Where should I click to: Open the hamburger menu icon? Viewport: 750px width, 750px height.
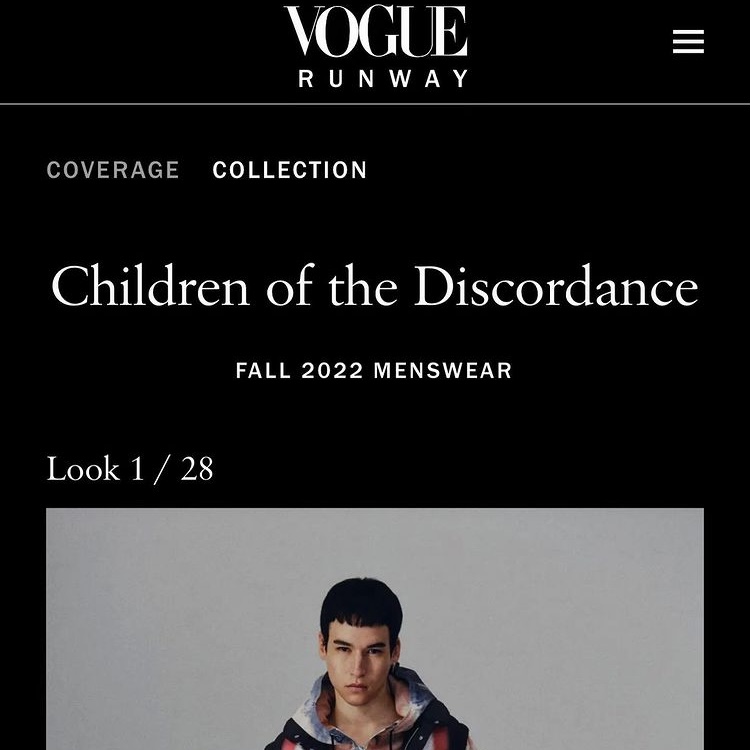(688, 42)
